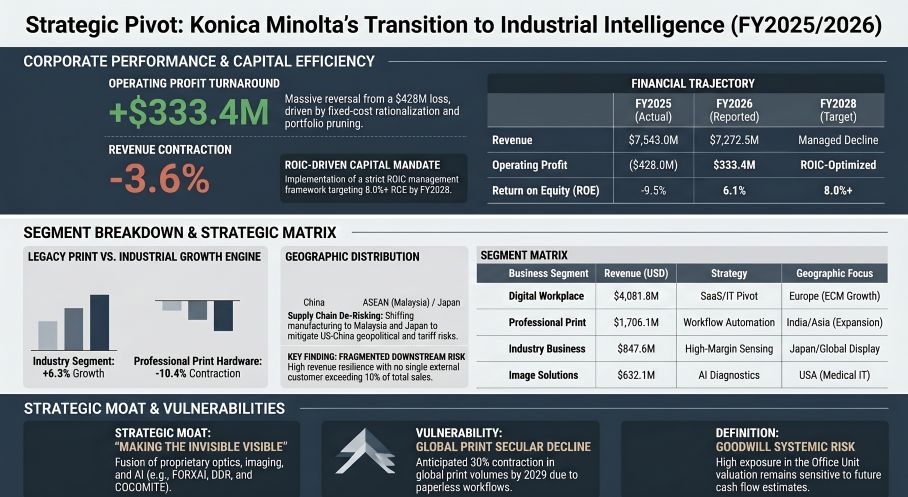Click the main title 'Strategic Pivot: Konica Minolta's Transition'
Image resolution: width=908 pixels, height=497 pixels.
[453, 25]
